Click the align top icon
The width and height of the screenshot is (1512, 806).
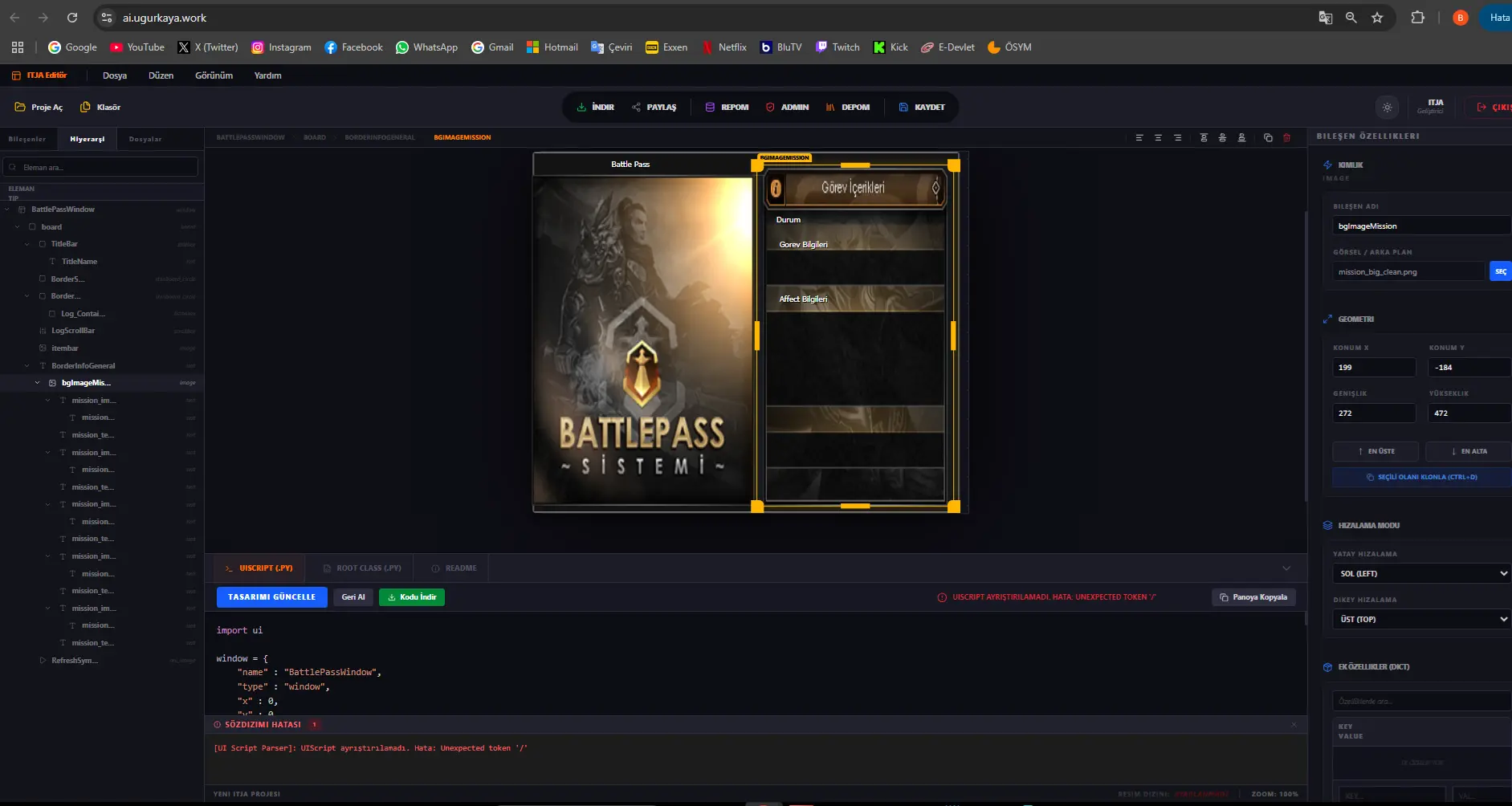1204,137
